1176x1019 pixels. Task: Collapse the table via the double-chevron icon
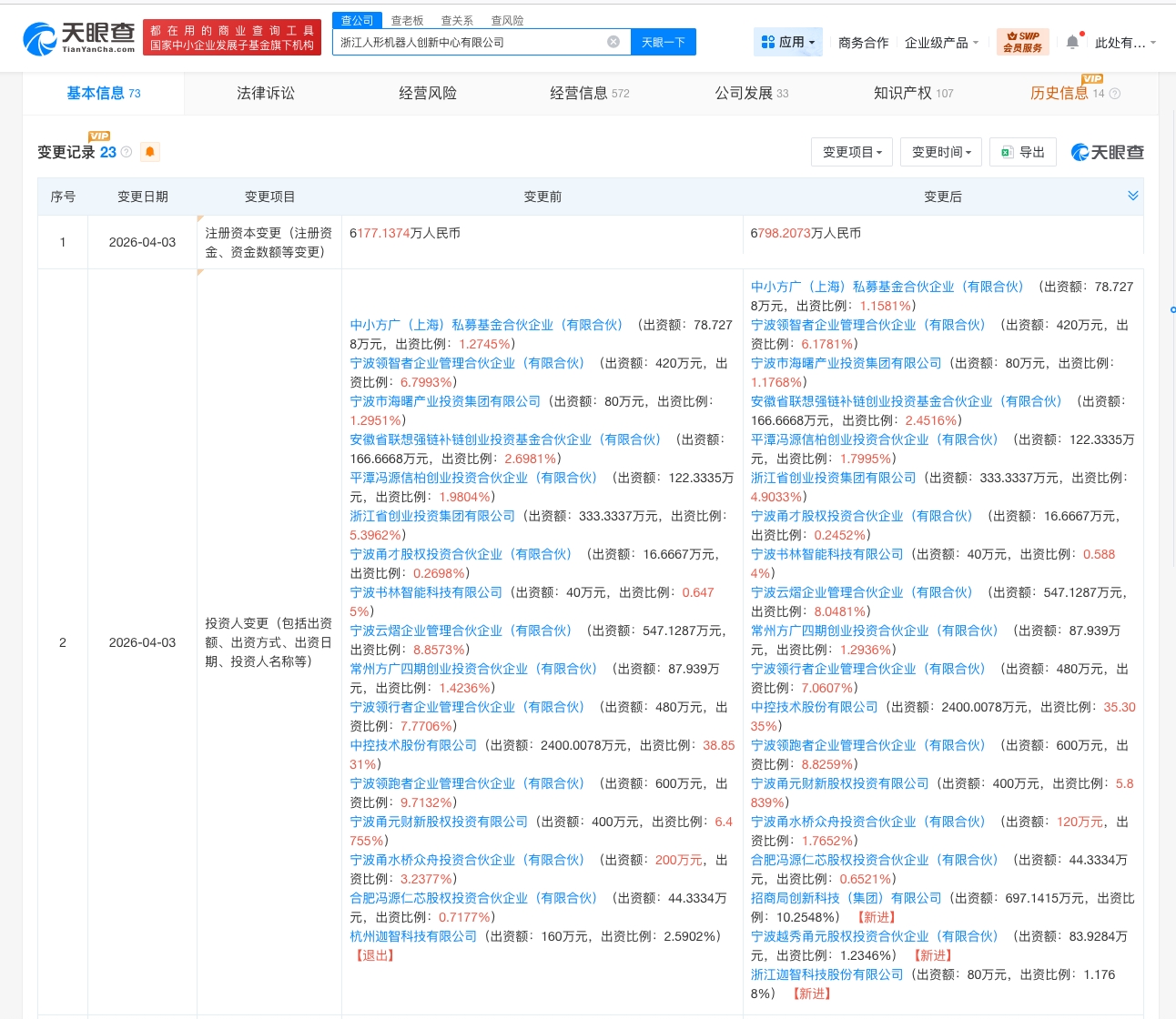point(1133,195)
